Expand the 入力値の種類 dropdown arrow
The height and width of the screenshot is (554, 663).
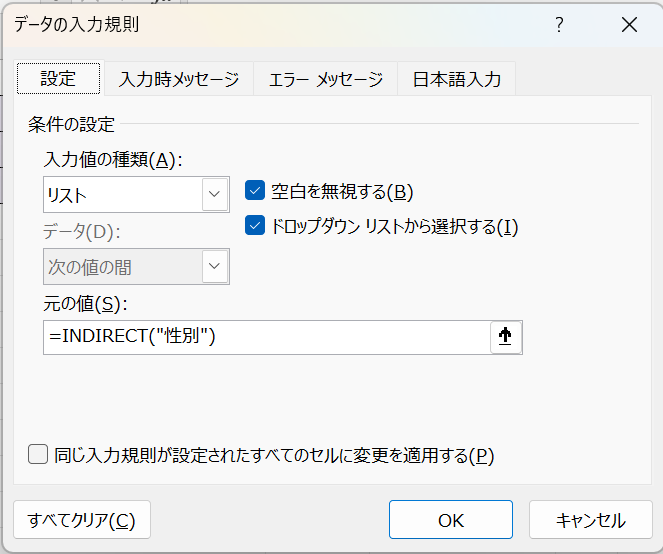[x=215, y=194]
